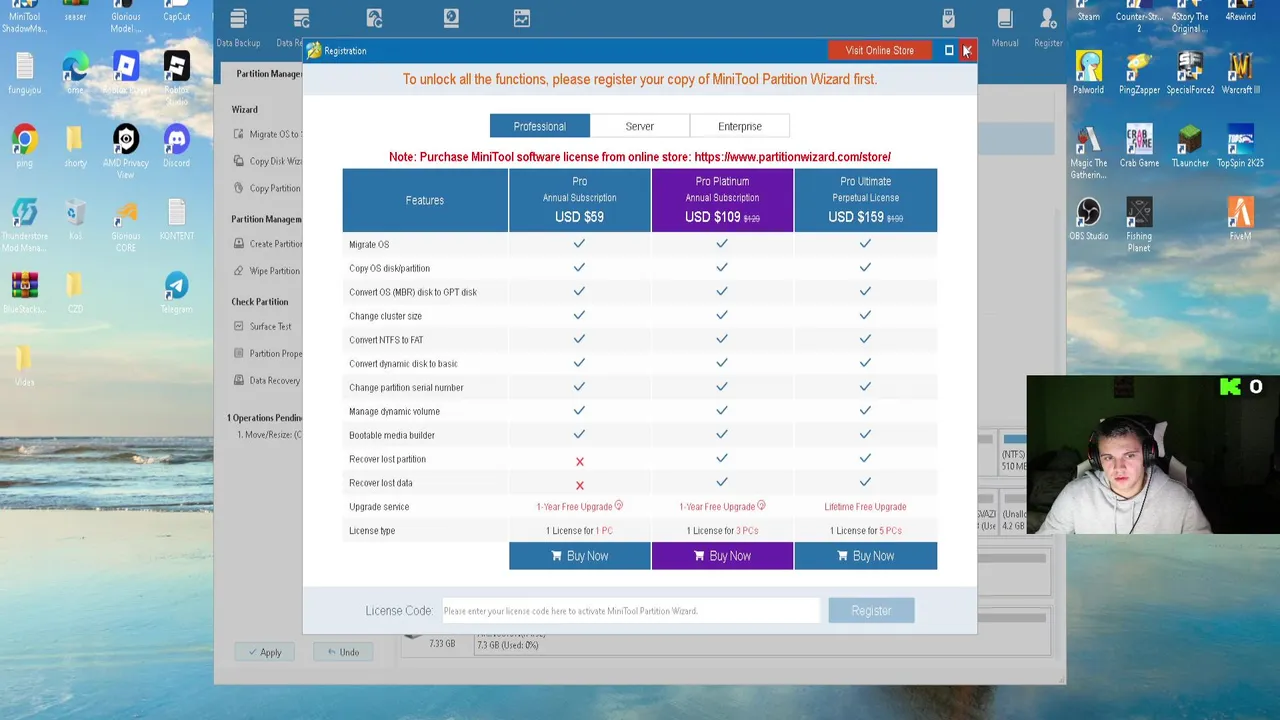Click the Pro Platinum upgrade info icon
Viewport: 1280px width, 720px height.
761,506
